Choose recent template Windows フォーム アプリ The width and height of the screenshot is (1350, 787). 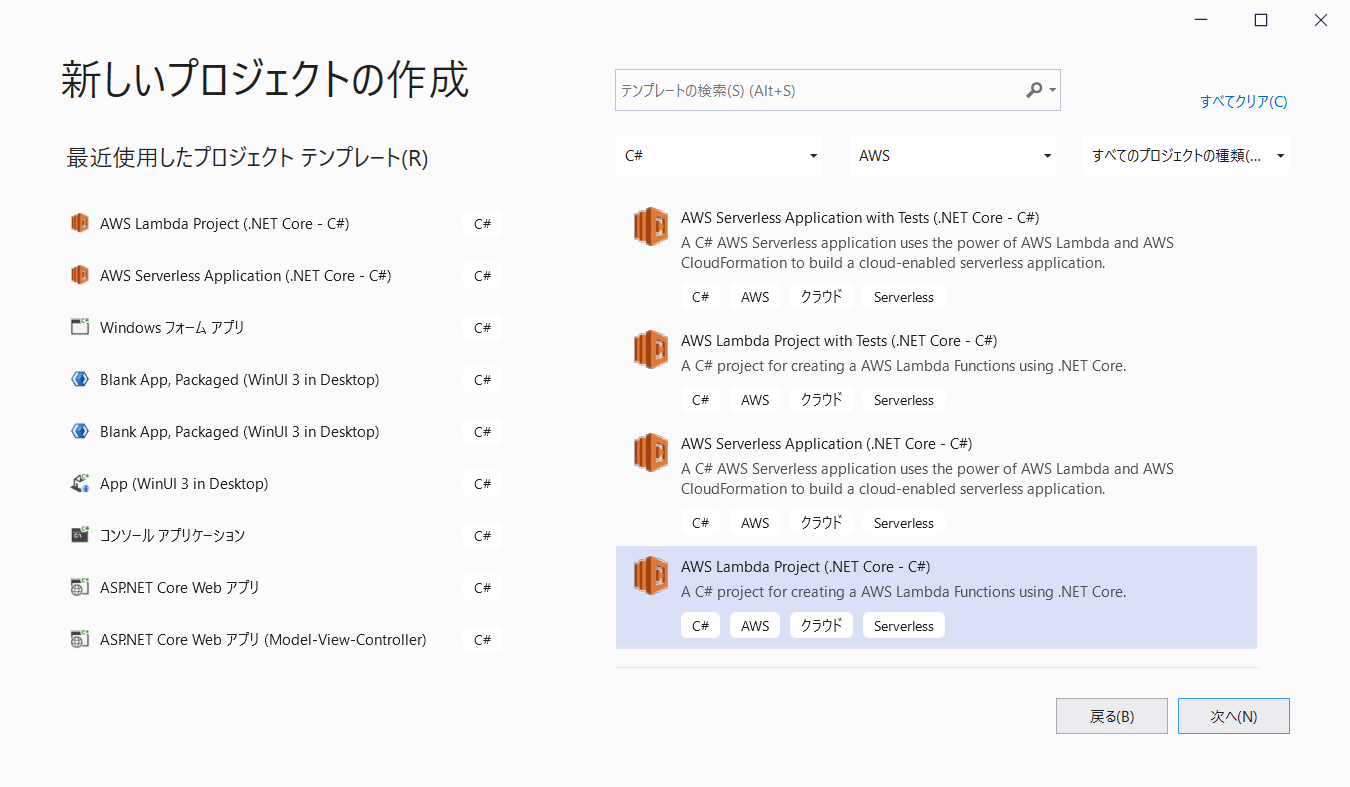285,327
